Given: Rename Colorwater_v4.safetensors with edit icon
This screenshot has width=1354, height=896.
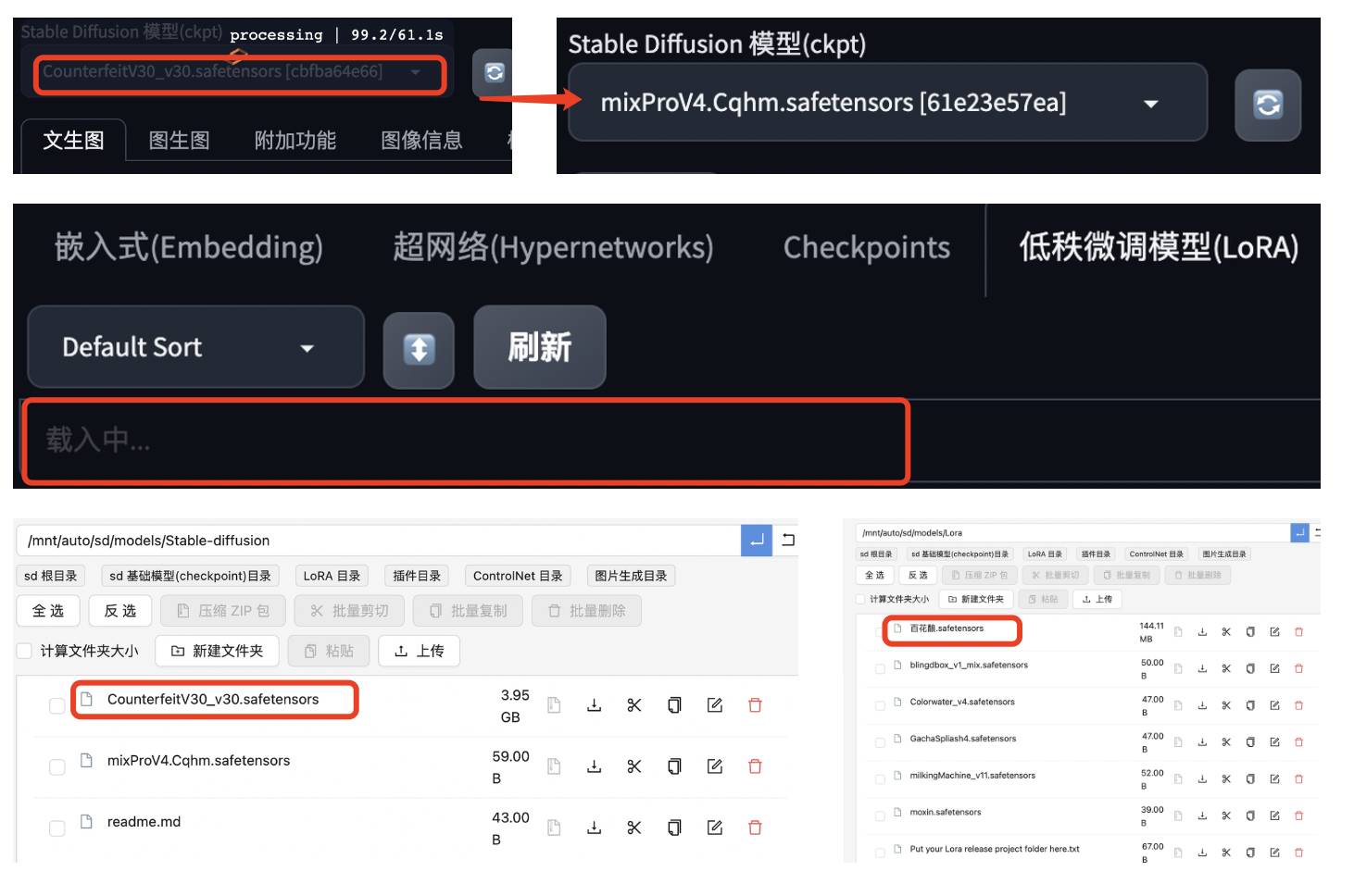Looking at the screenshot, I should pyautogui.click(x=1274, y=705).
